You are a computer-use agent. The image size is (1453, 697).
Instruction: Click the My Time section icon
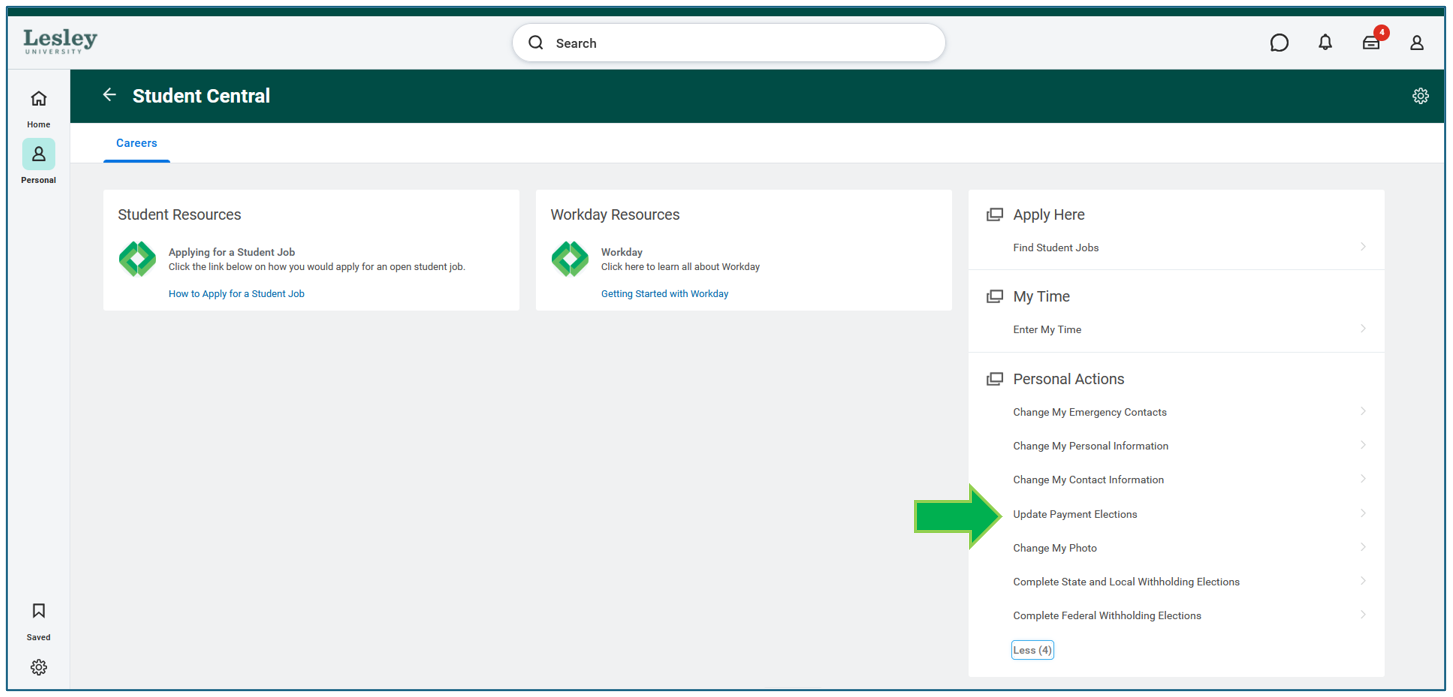click(x=994, y=297)
